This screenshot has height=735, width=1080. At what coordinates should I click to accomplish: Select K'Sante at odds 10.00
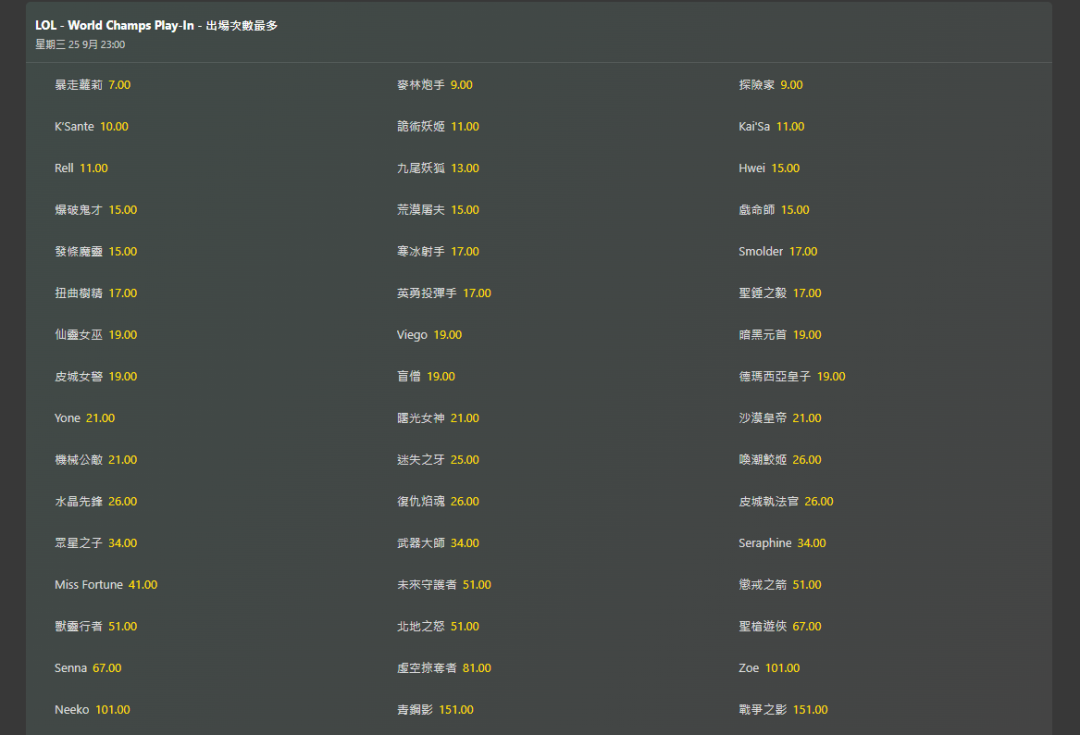coord(91,127)
